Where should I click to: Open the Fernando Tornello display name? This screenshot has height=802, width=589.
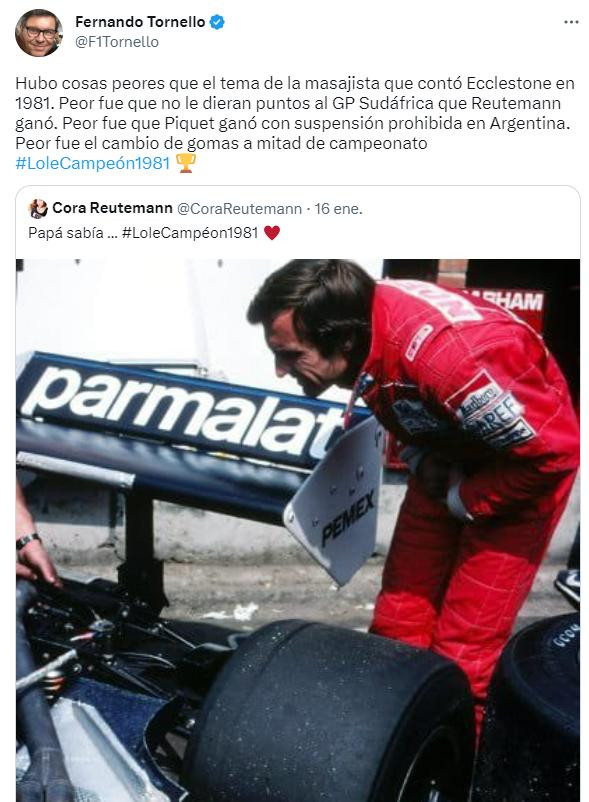click(140, 22)
